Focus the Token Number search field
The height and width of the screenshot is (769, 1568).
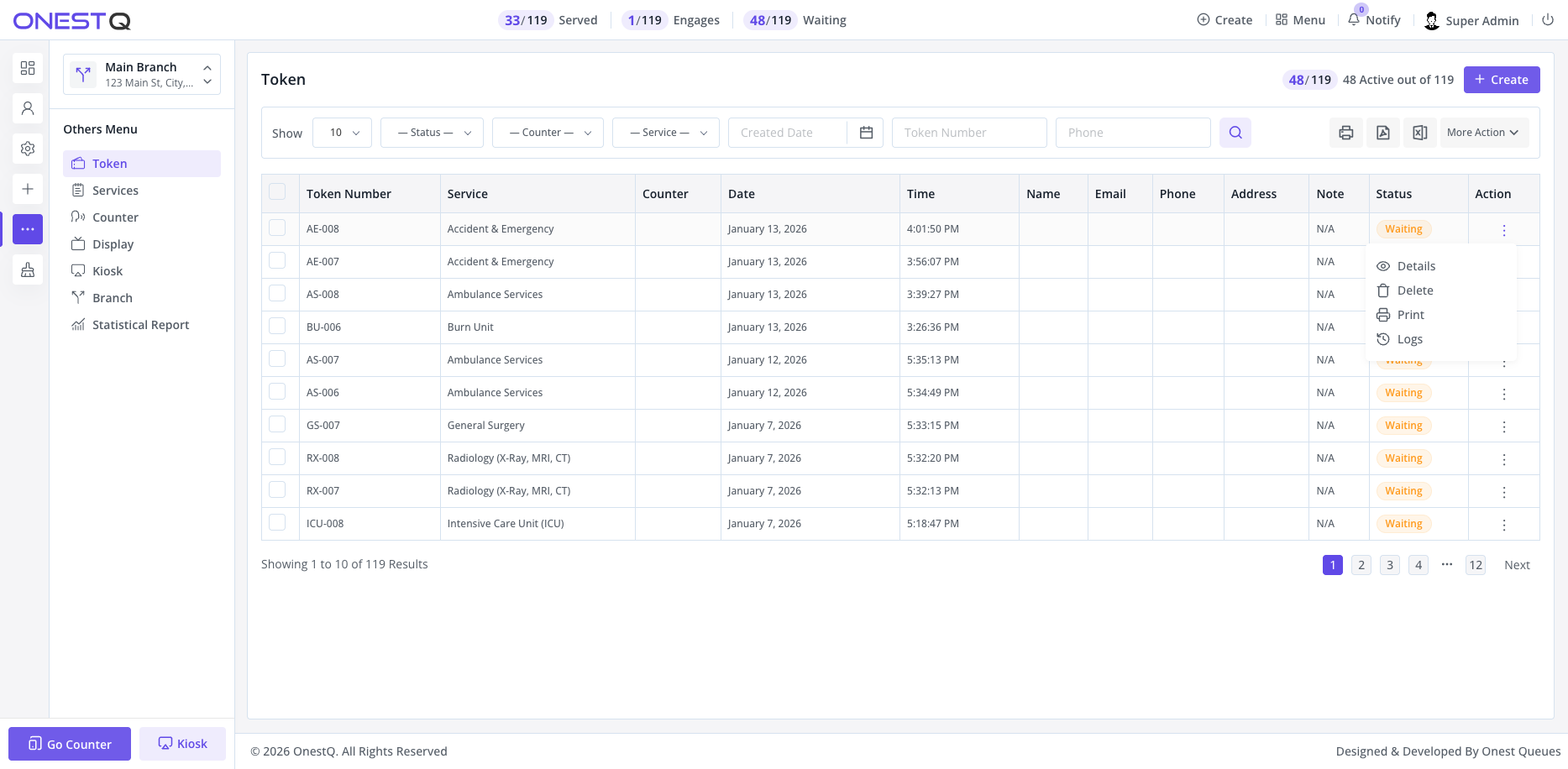click(969, 133)
